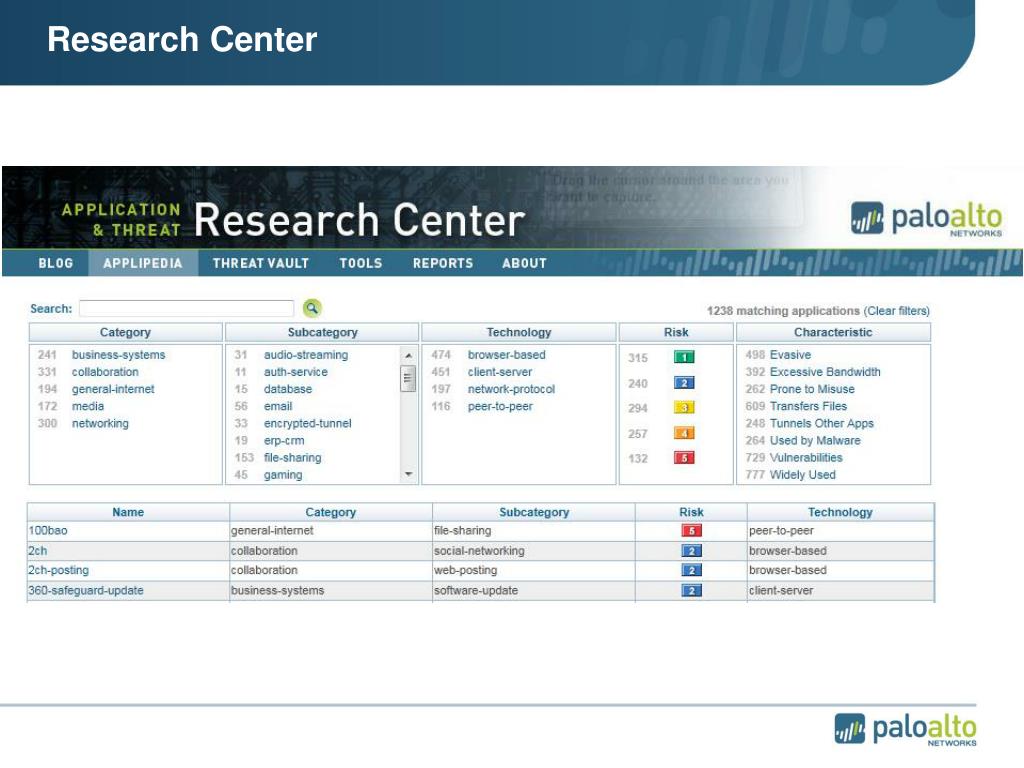Click risk badge in 360-safeguard-update row
This screenshot has width=1024, height=768.
pos(691,591)
